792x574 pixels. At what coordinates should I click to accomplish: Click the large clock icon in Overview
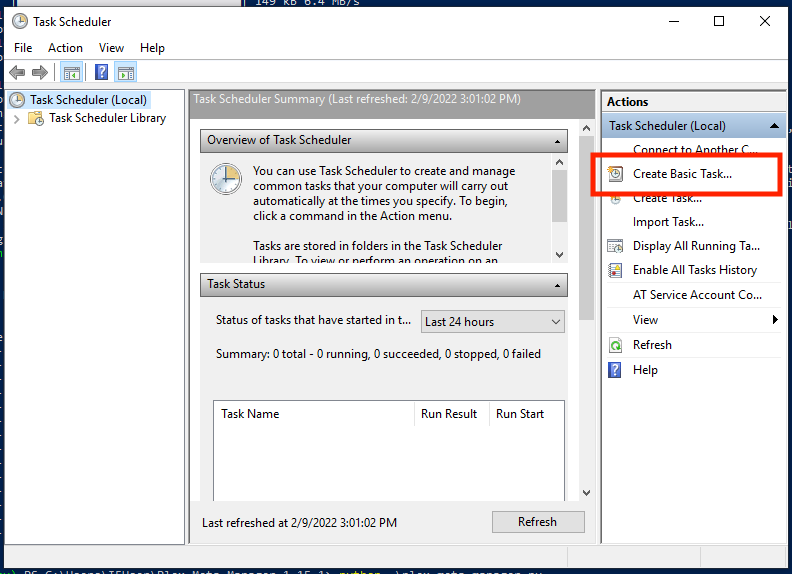tap(226, 179)
